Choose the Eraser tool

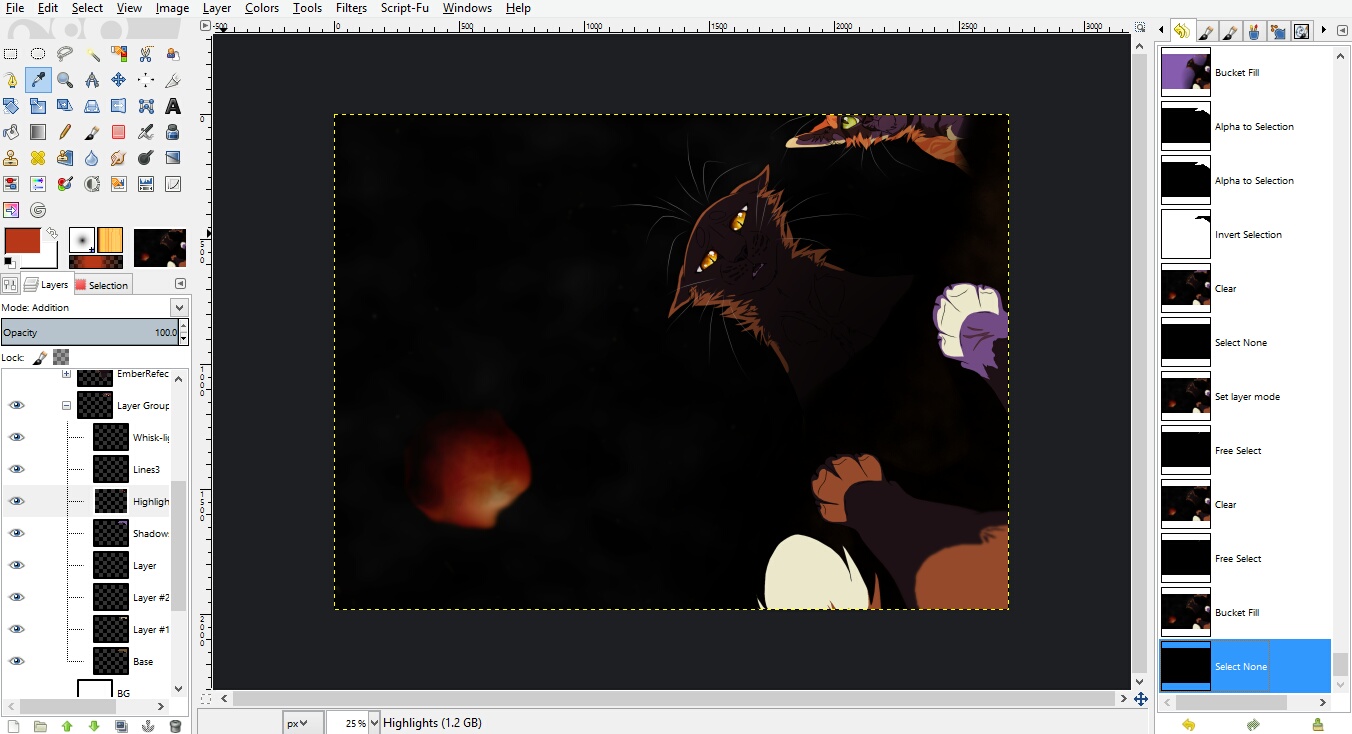tap(119, 132)
